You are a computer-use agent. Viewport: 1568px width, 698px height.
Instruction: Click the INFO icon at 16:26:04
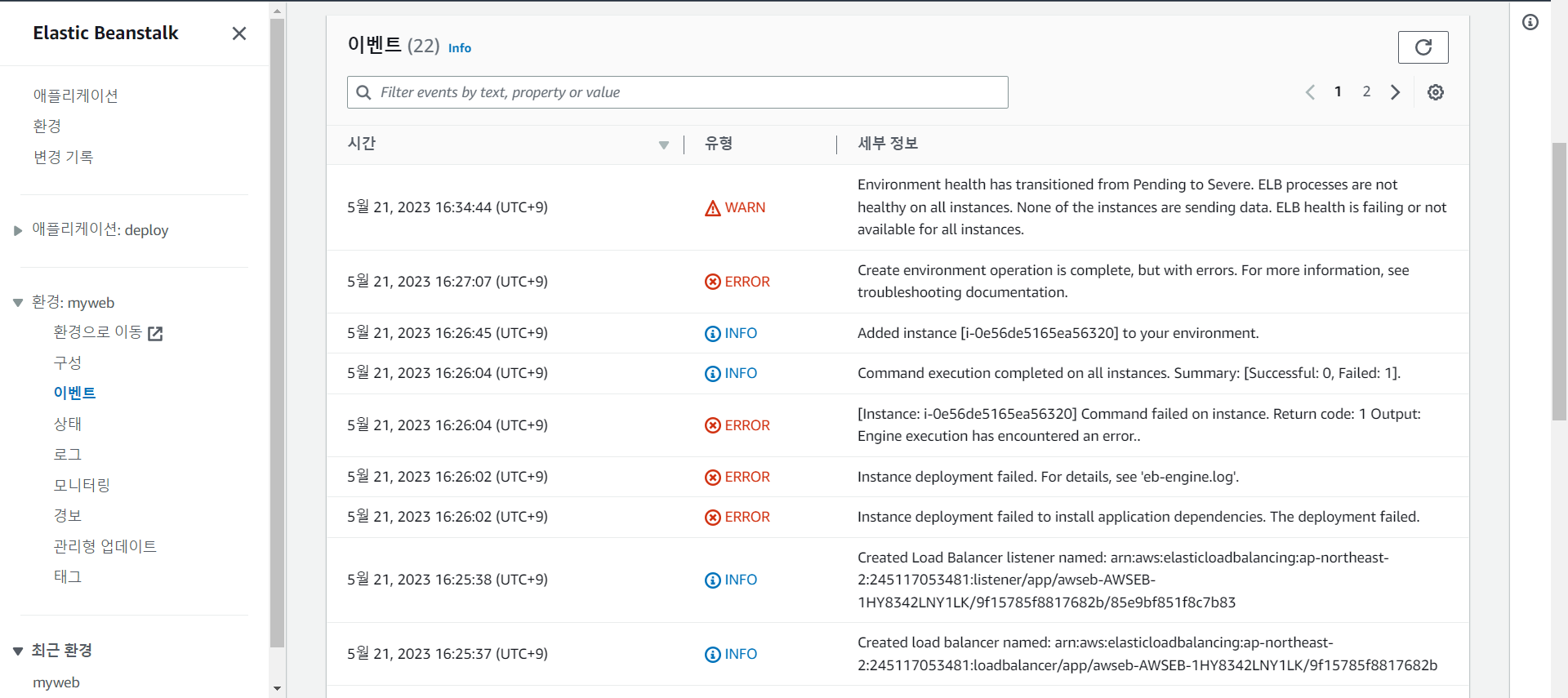713,373
